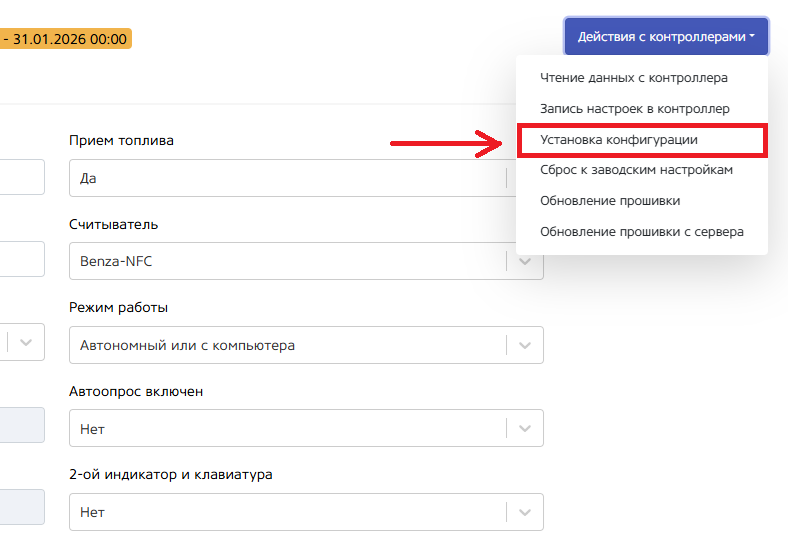The height and width of the screenshot is (546, 788).
Task: Click "Обновление прошивки" menu item
Action: click(609, 201)
